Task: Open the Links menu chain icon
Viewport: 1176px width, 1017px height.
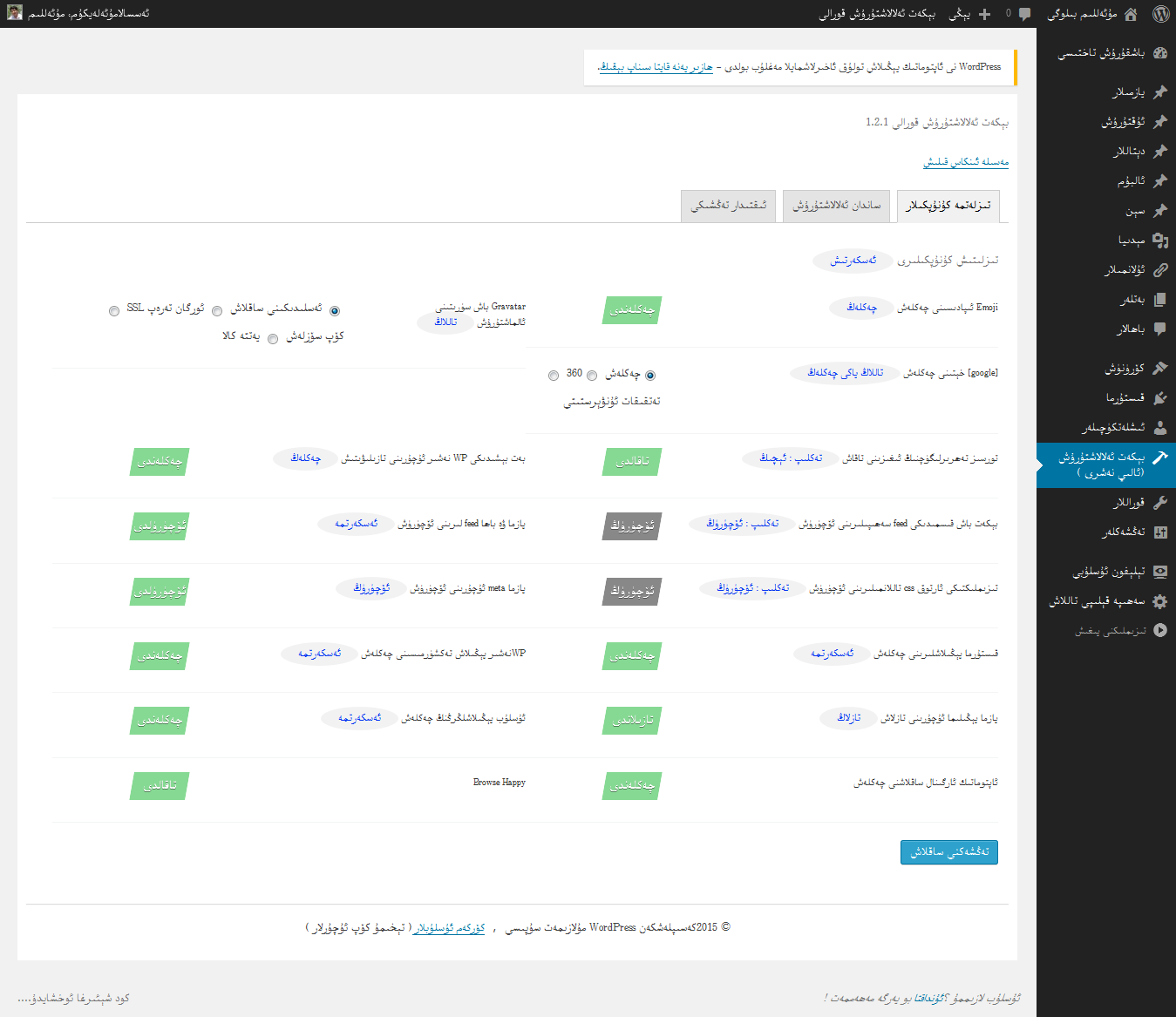Action: 1159,270
